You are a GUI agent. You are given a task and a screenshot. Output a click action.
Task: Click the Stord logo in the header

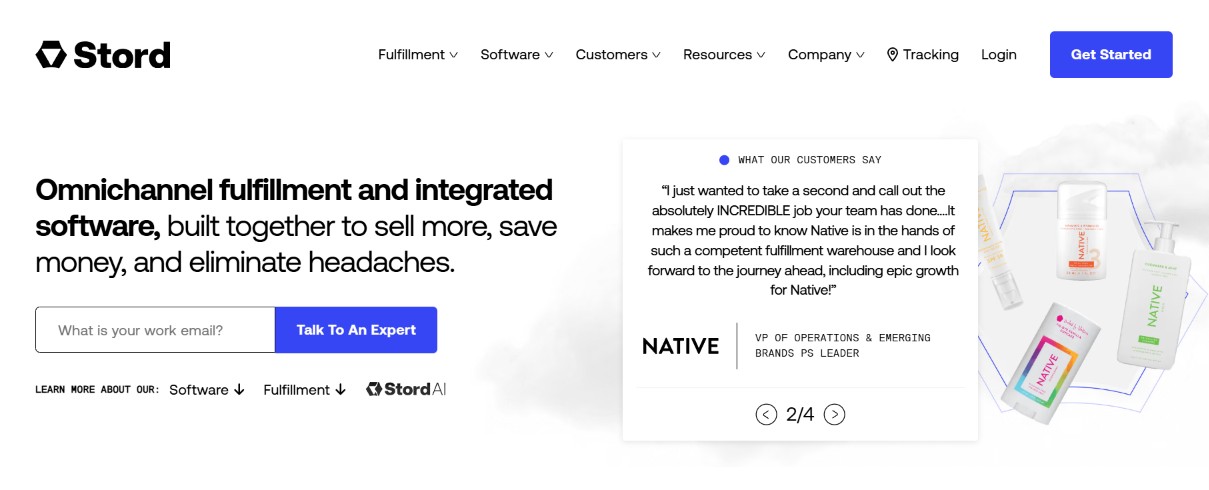pos(103,54)
